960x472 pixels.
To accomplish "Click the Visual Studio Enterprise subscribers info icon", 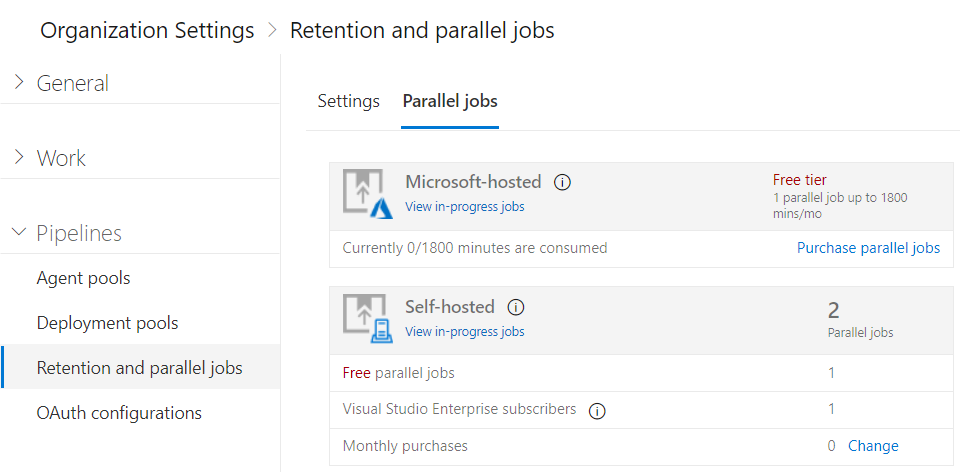I will [x=597, y=411].
